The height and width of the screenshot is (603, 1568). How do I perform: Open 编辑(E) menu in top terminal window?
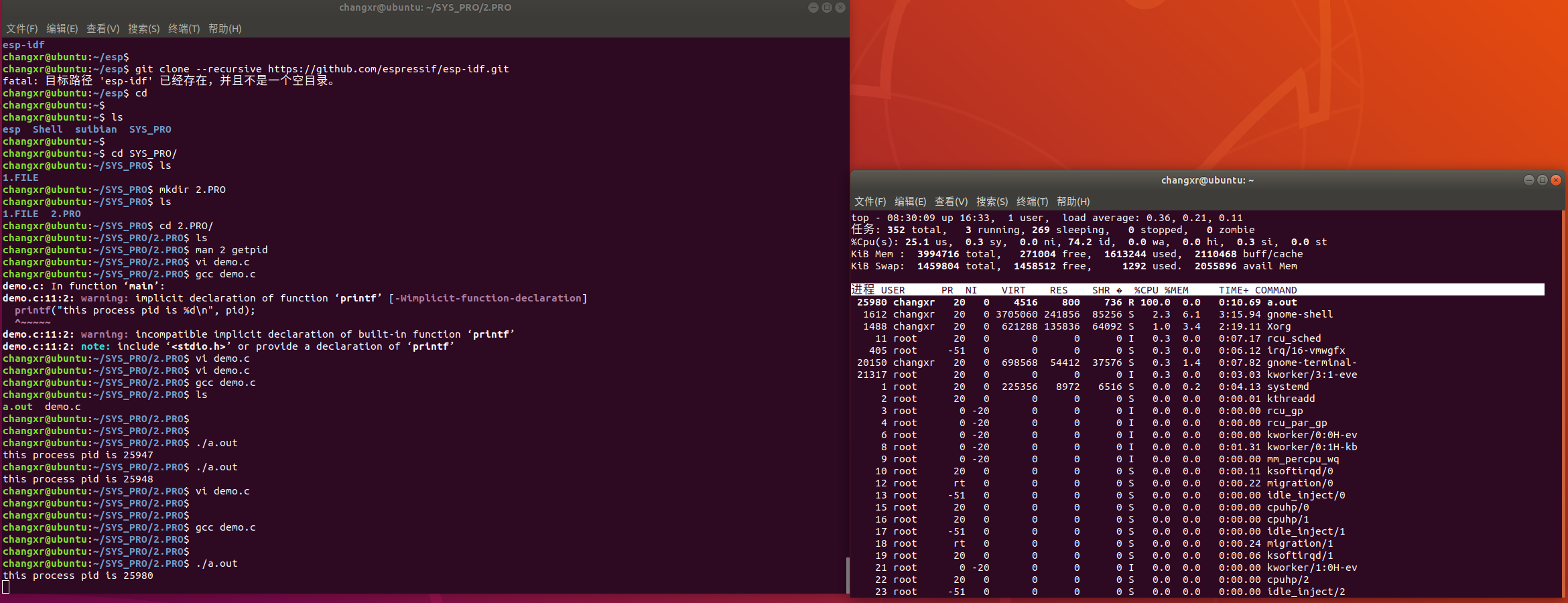click(911, 202)
